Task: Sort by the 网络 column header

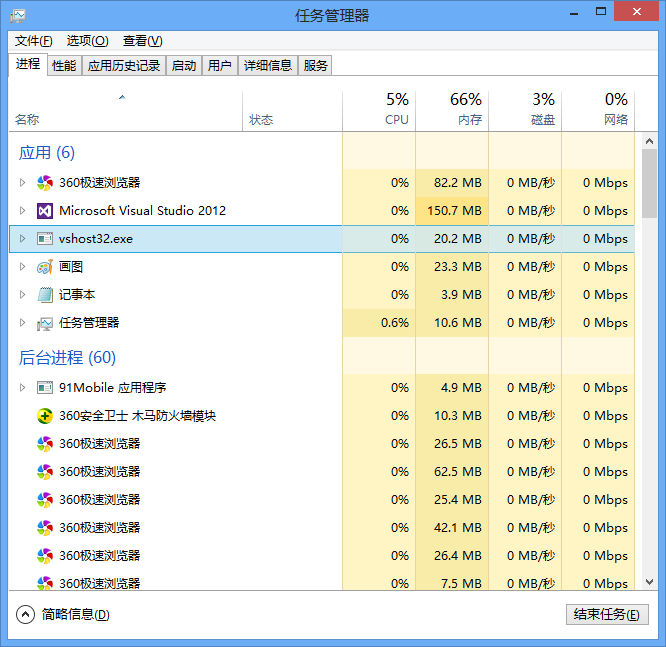Action: tap(598, 111)
